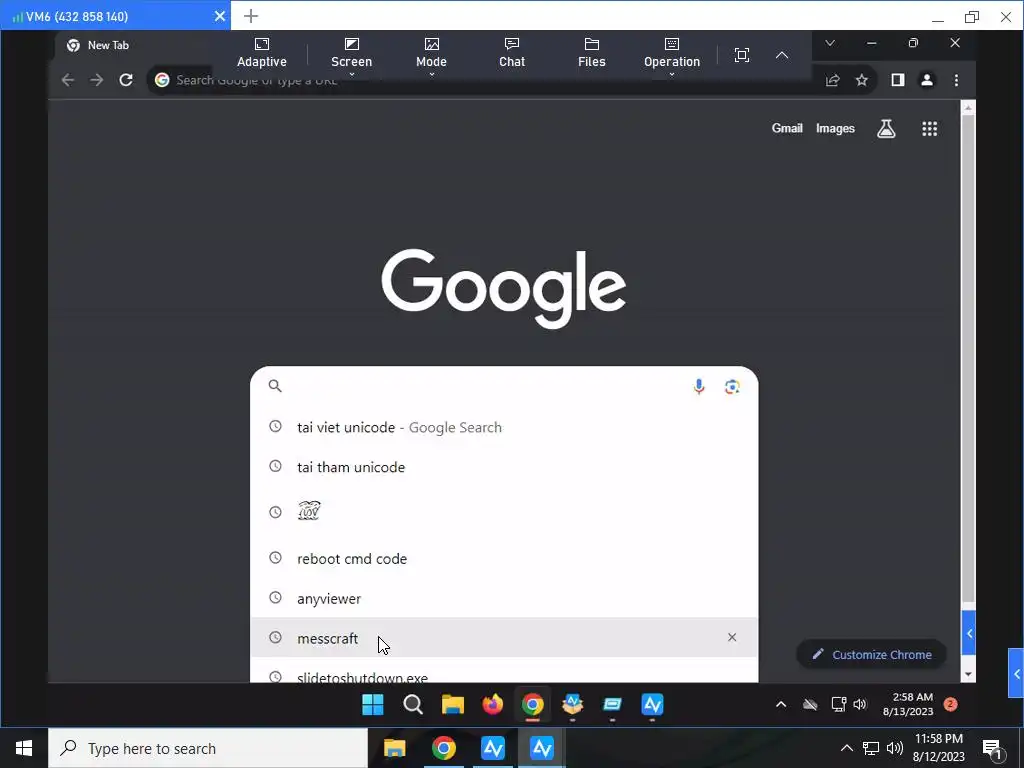Open Firefox on remote taskbar

pyautogui.click(x=492, y=705)
